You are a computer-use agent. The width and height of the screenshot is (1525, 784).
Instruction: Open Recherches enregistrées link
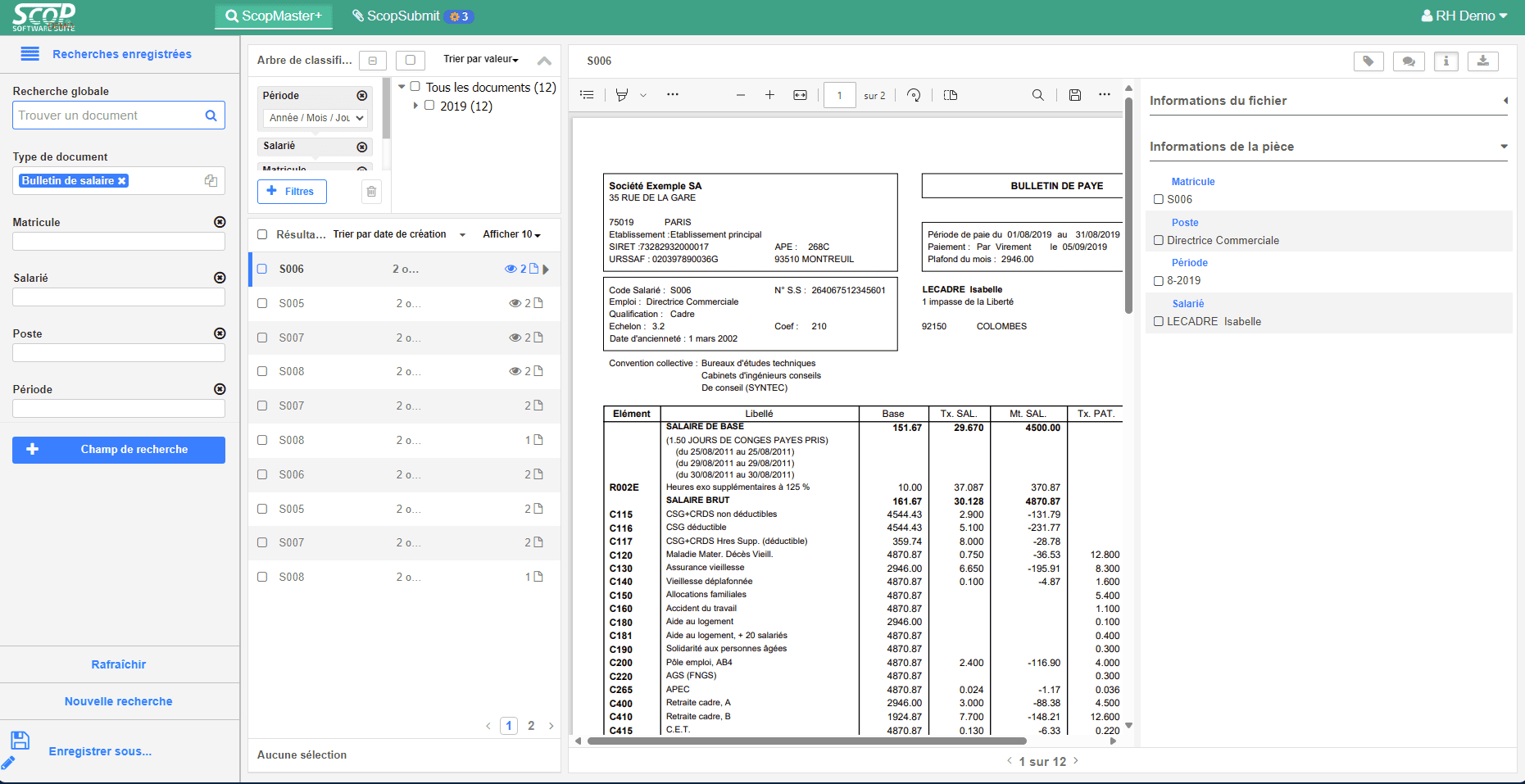(122, 54)
